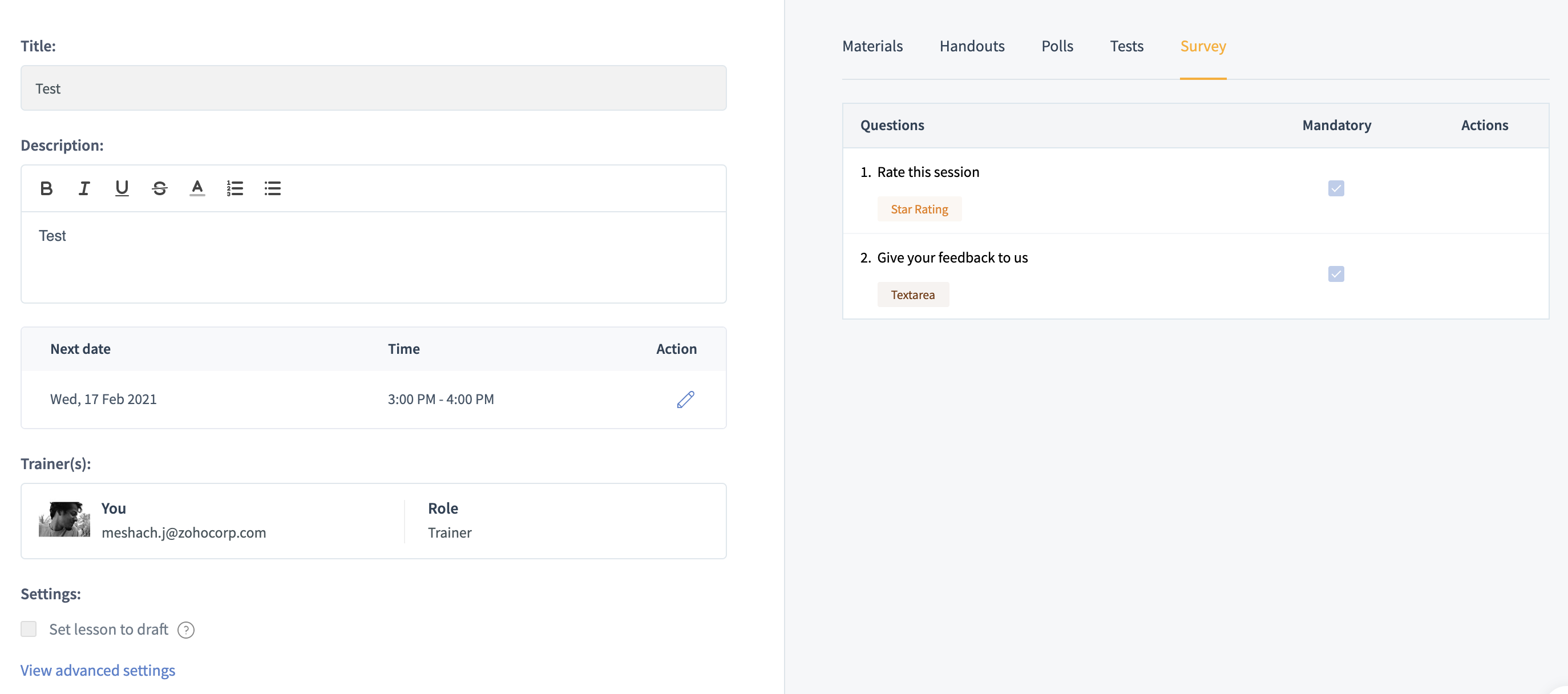Viewport: 1568px width, 694px height.
Task: Open View advanced settings link
Action: click(x=98, y=670)
